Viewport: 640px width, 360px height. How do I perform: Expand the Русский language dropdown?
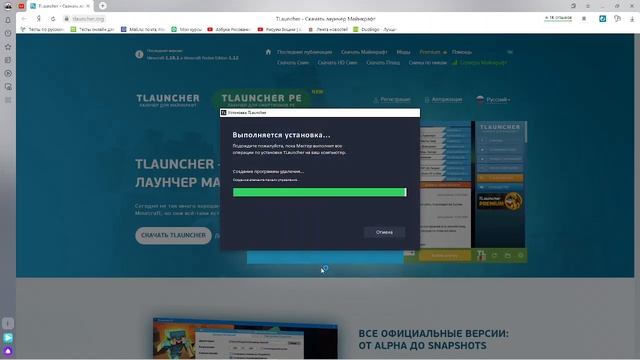tap(493, 100)
